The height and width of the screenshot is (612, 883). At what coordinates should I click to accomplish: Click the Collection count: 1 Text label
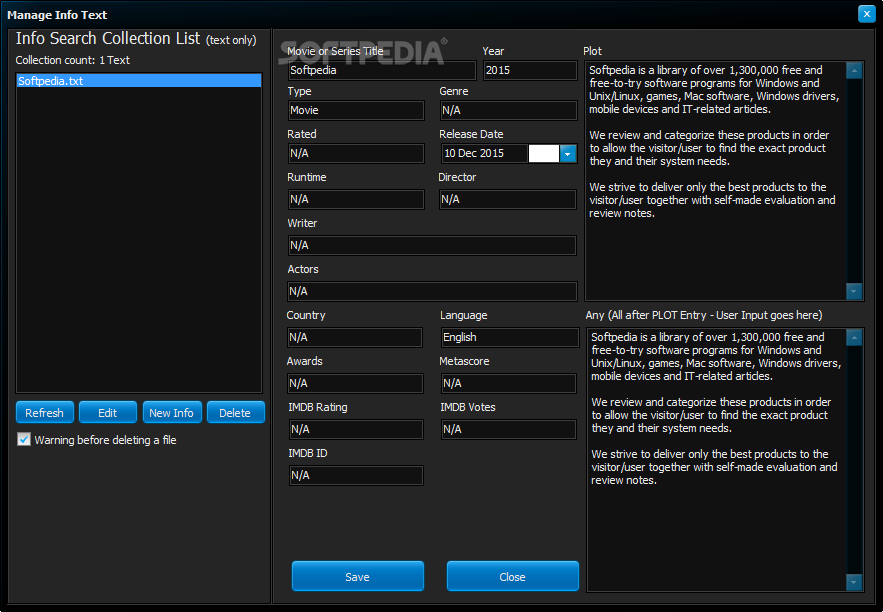pos(73,60)
